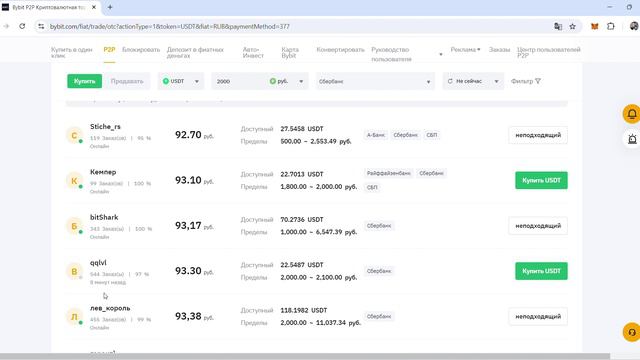Click the alarm alert icon on right side

(x=632, y=139)
